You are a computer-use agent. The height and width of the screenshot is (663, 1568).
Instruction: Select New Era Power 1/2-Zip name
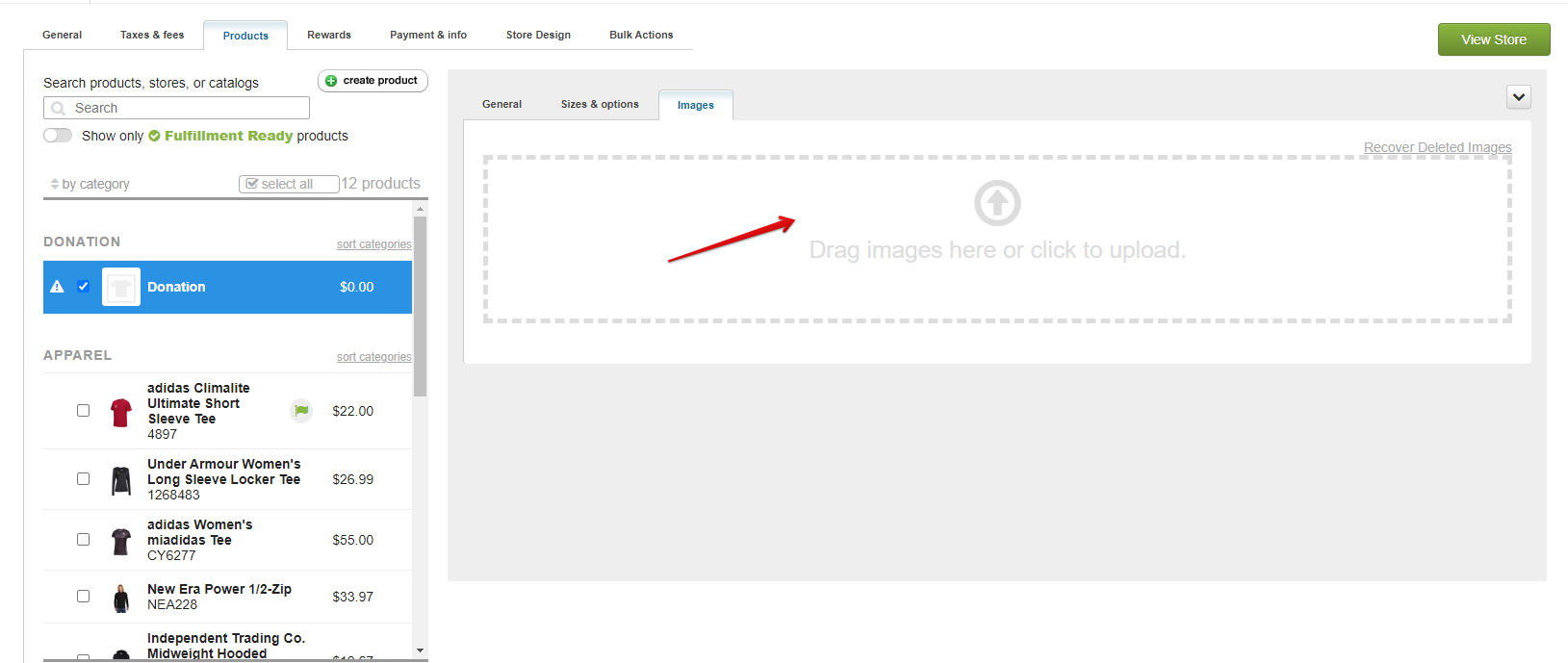click(x=219, y=589)
